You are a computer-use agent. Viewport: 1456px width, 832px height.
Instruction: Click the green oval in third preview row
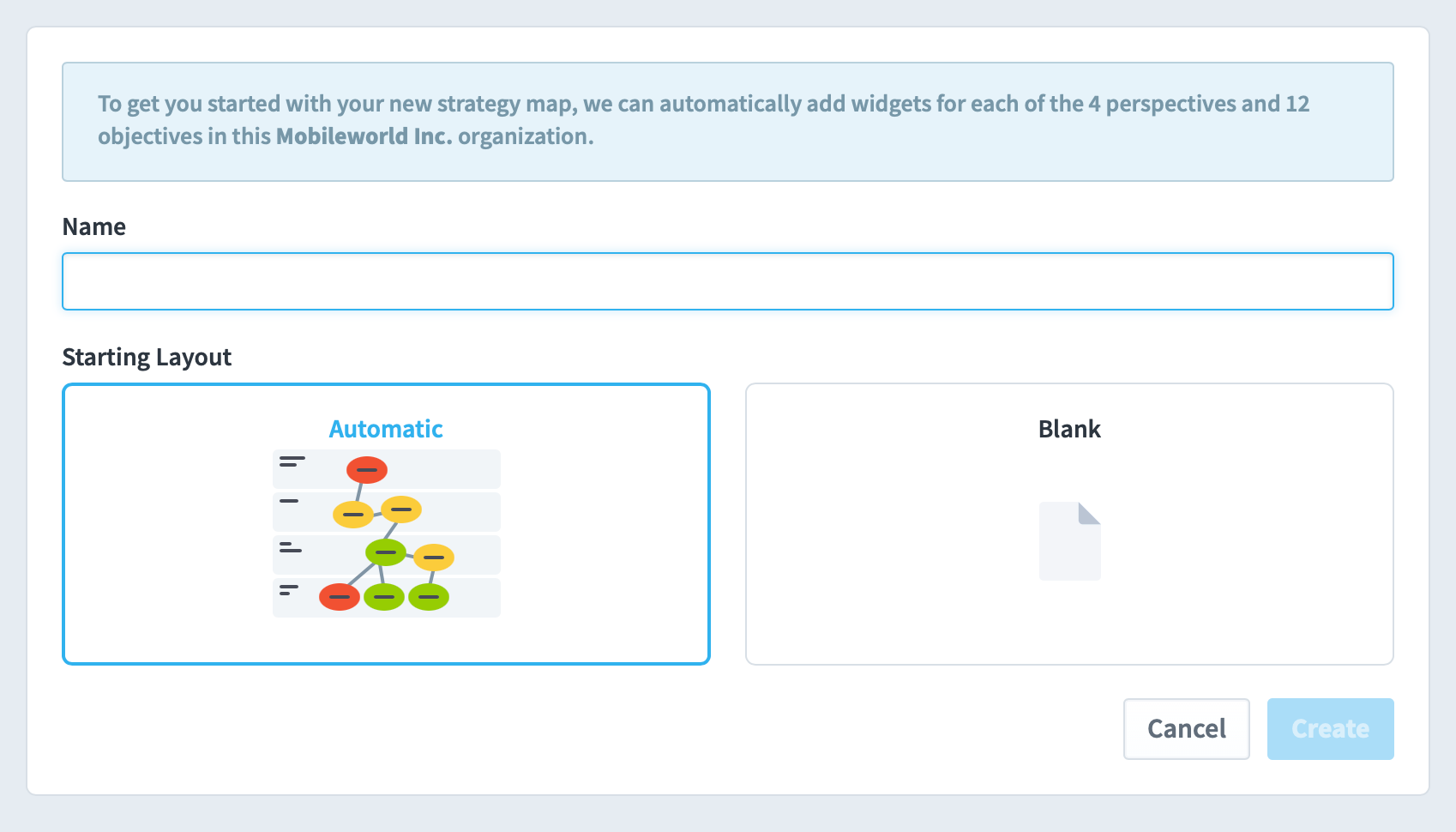pos(386,552)
